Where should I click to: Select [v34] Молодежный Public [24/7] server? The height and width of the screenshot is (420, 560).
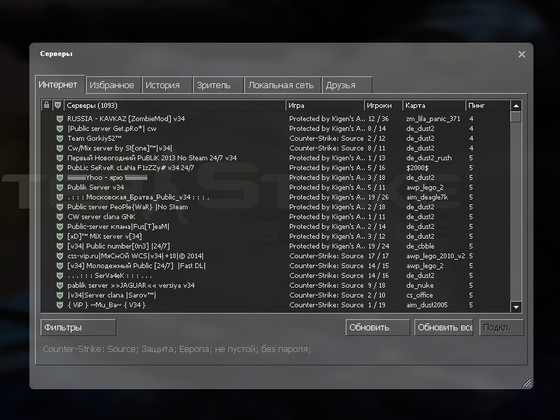pyautogui.click(x=275, y=266)
